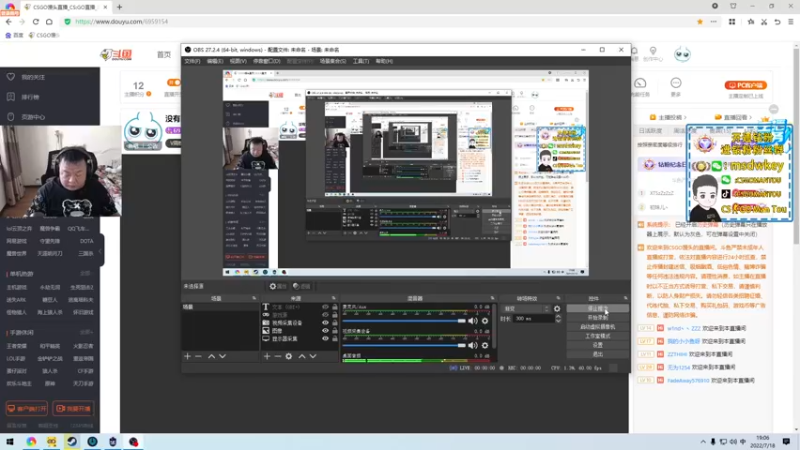Open the Windows Start menu

[10, 441]
